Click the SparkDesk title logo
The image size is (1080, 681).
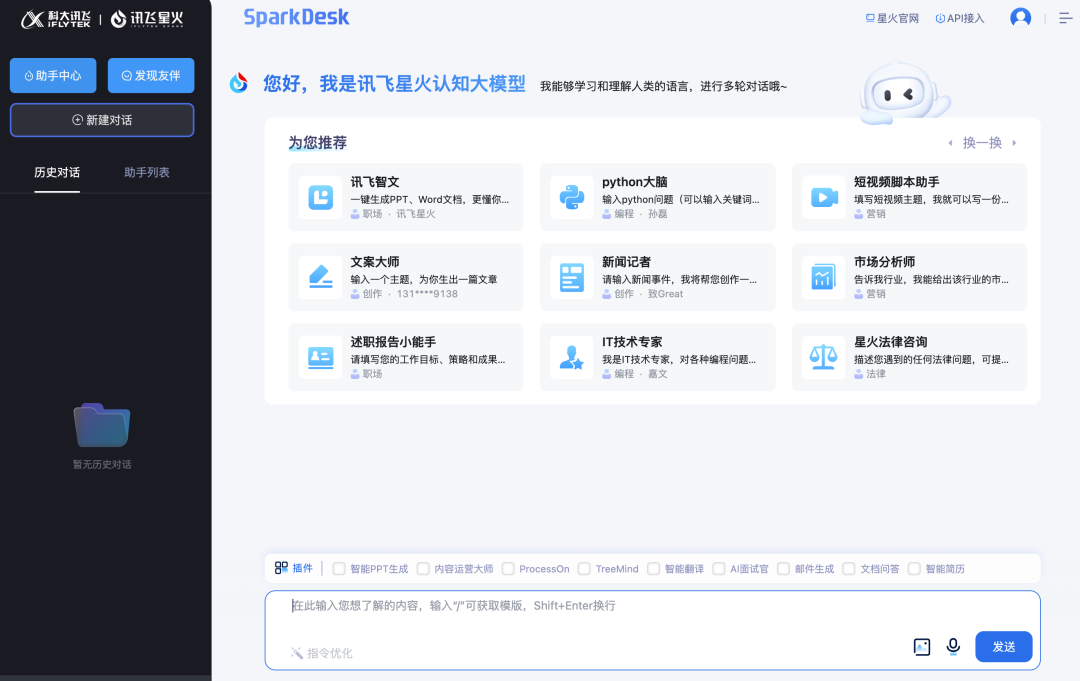tap(296, 17)
